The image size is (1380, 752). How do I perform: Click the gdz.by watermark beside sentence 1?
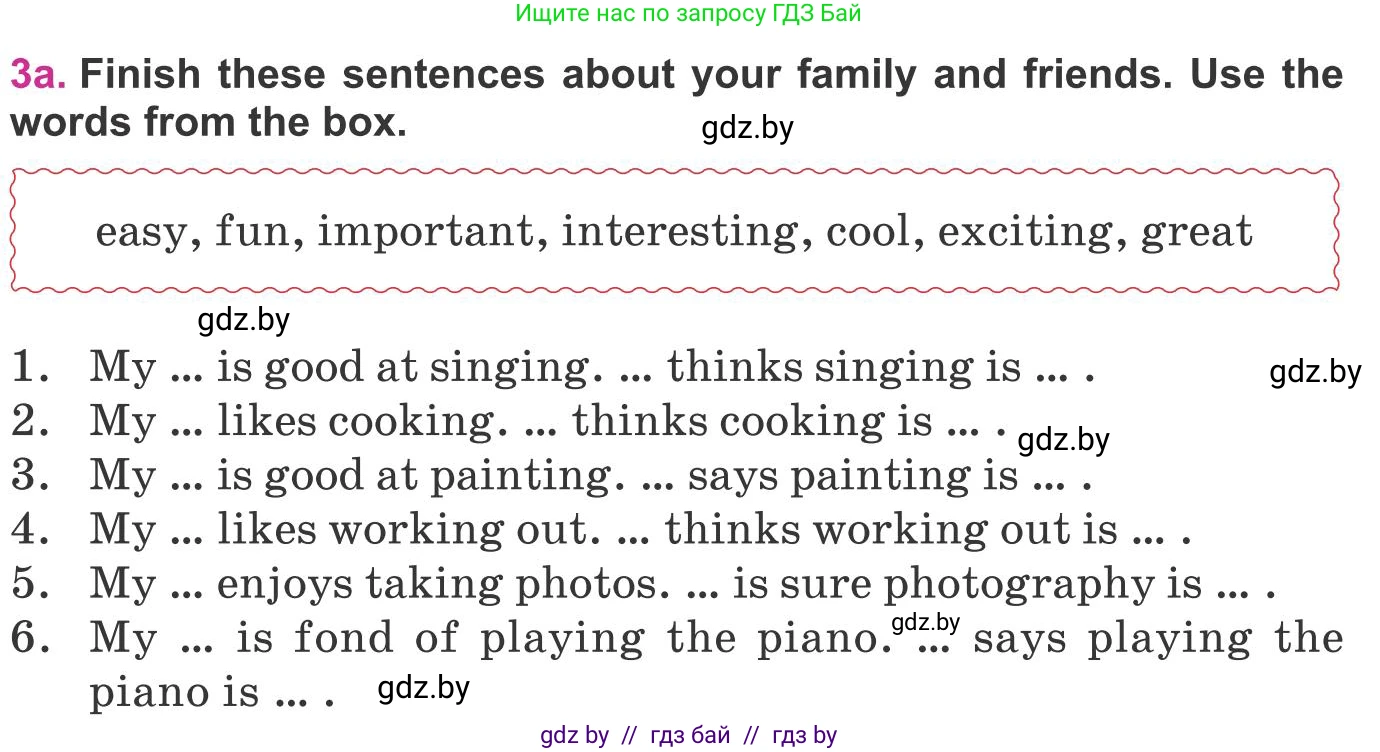pyautogui.click(x=1315, y=373)
